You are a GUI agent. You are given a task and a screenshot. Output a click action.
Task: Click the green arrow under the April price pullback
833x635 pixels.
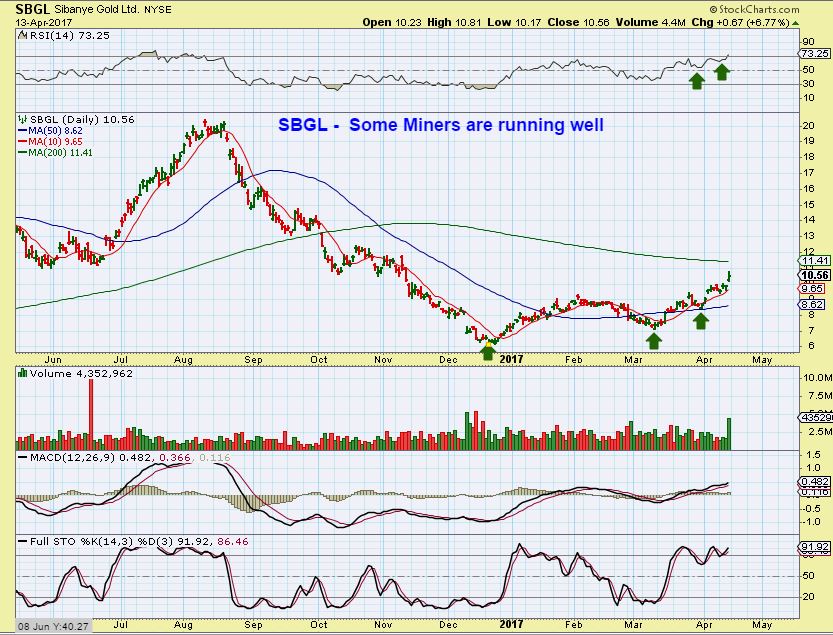tap(701, 320)
